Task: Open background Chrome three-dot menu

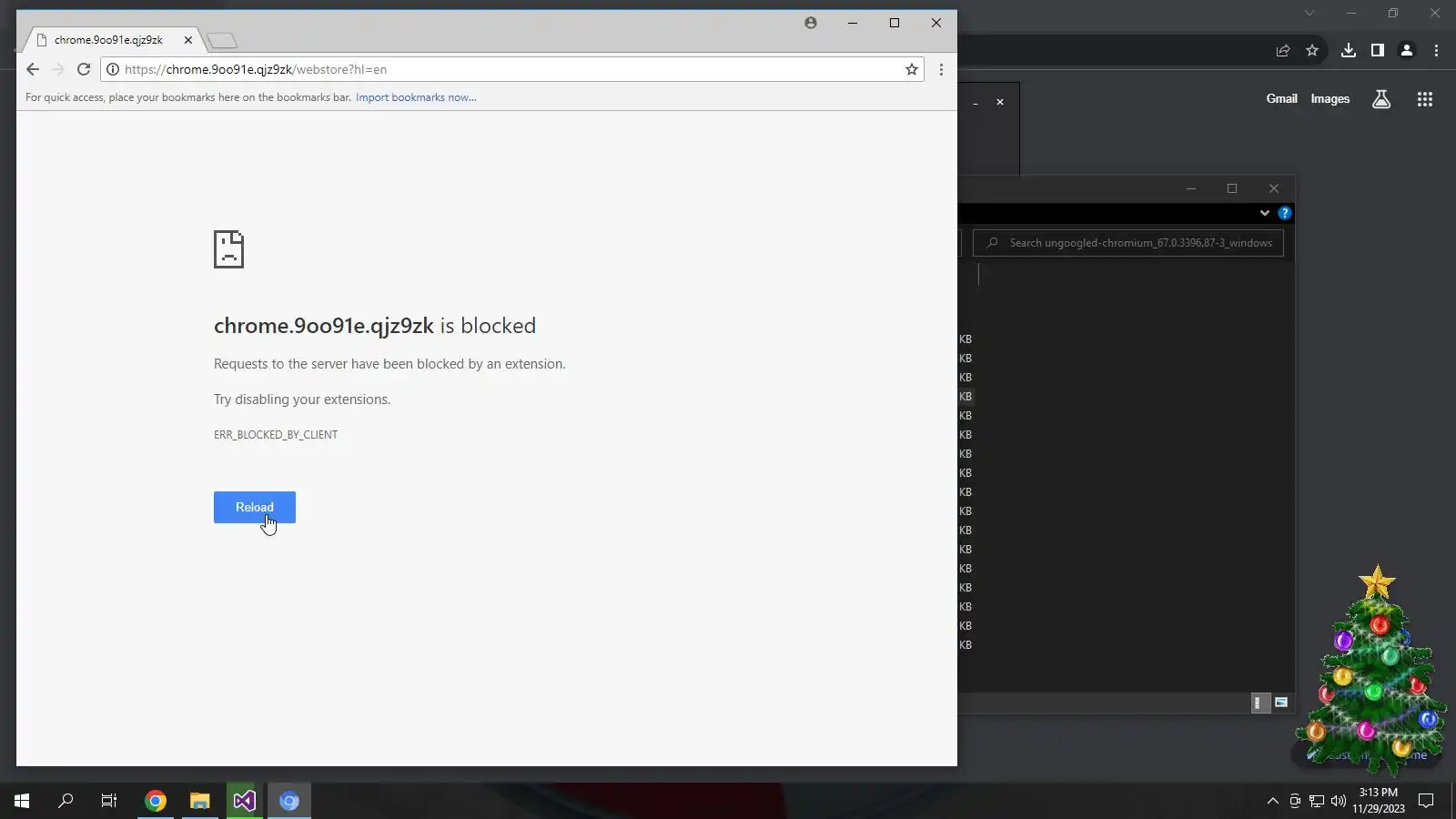Action: [x=1437, y=51]
